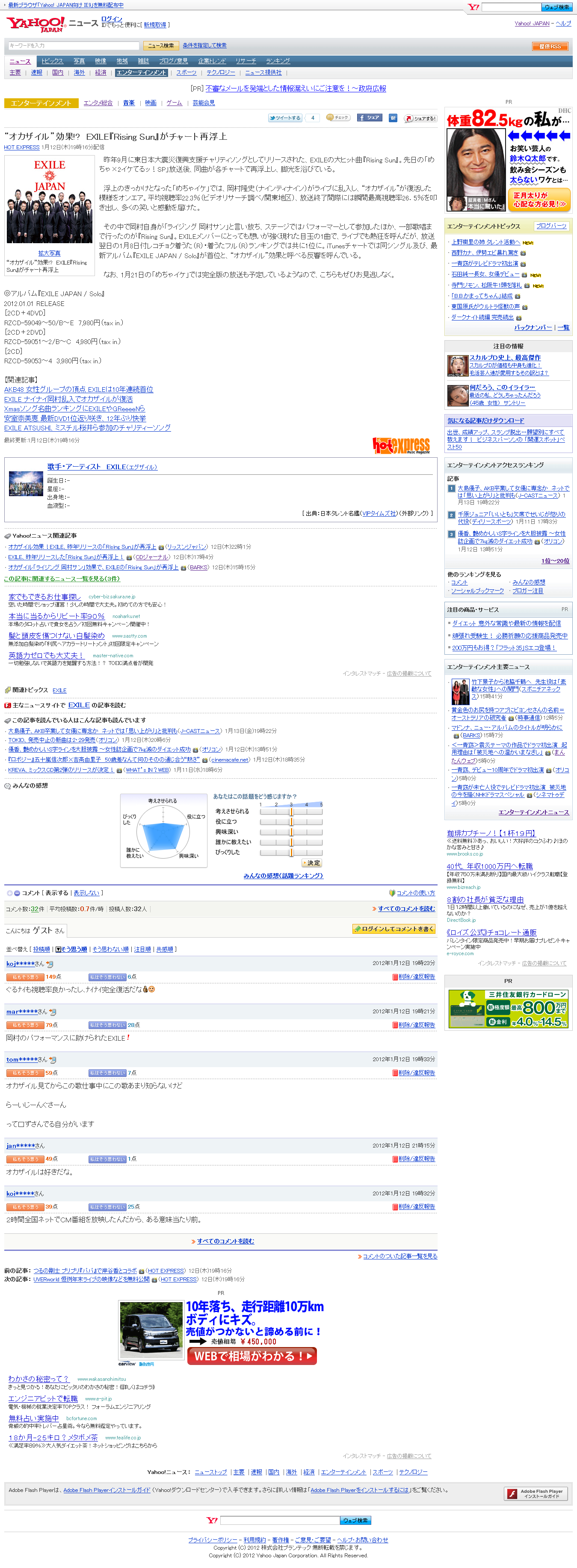Report tom***** comment via red flag icon
Viewport: 577px width, 1568px height.
coord(395,1073)
